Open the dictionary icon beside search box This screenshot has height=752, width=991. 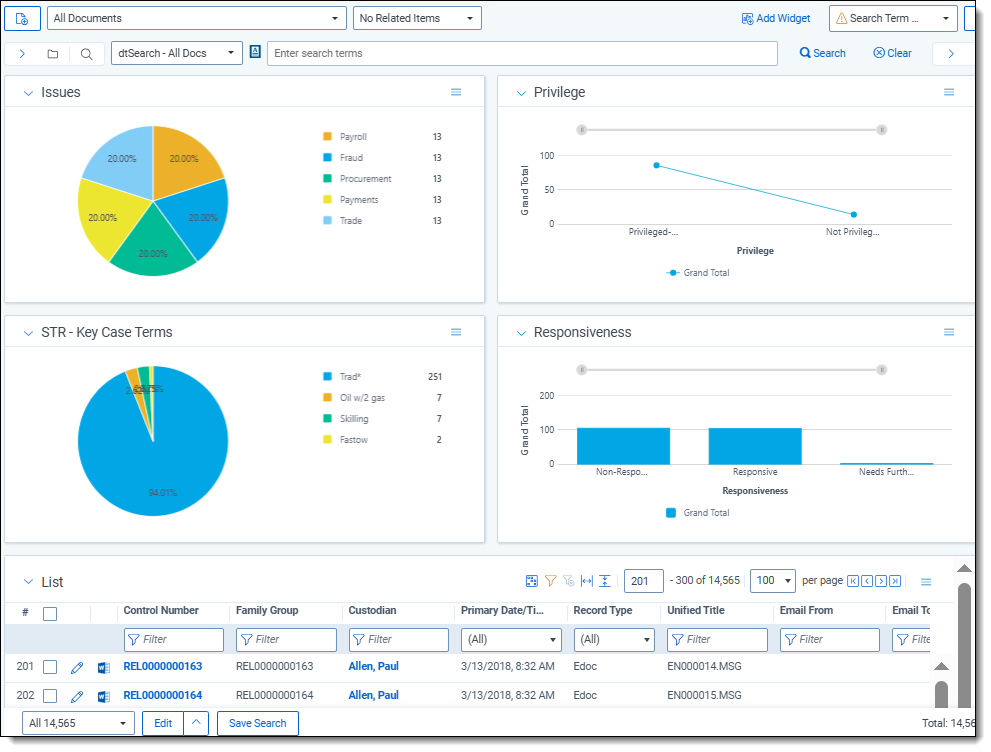(255, 53)
